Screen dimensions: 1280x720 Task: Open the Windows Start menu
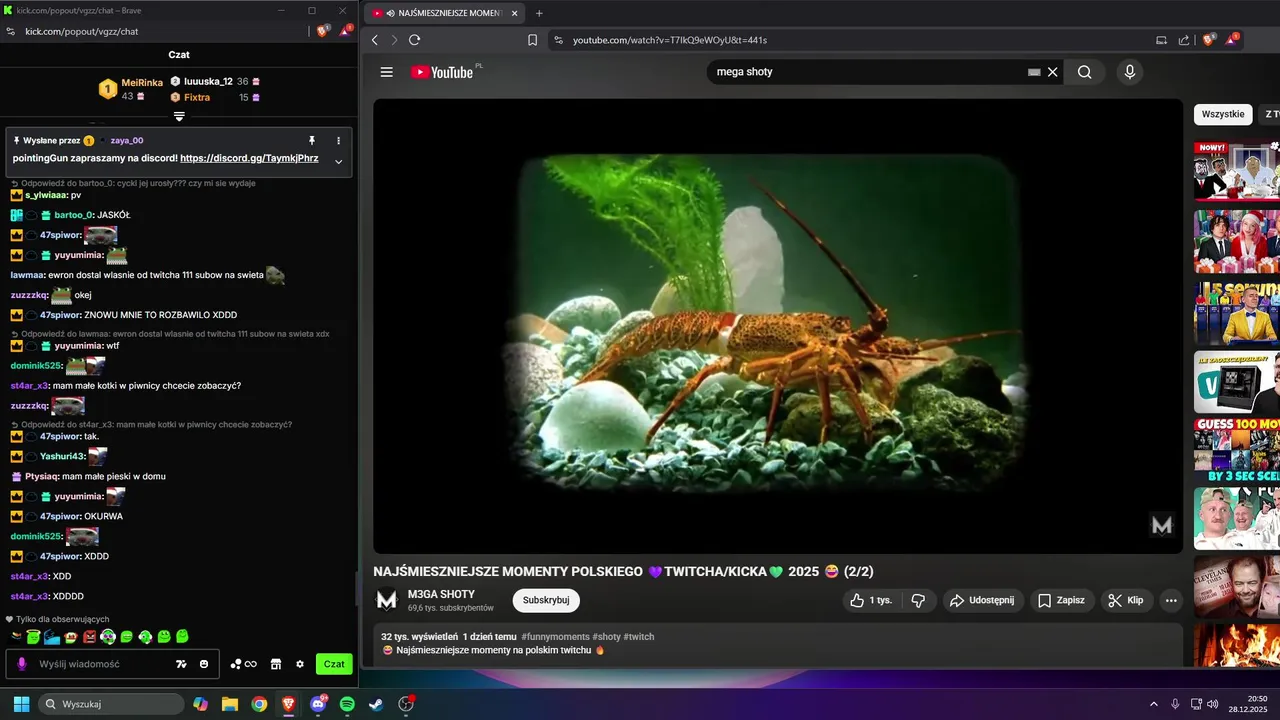pyautogui.click(x=21, y=704)
